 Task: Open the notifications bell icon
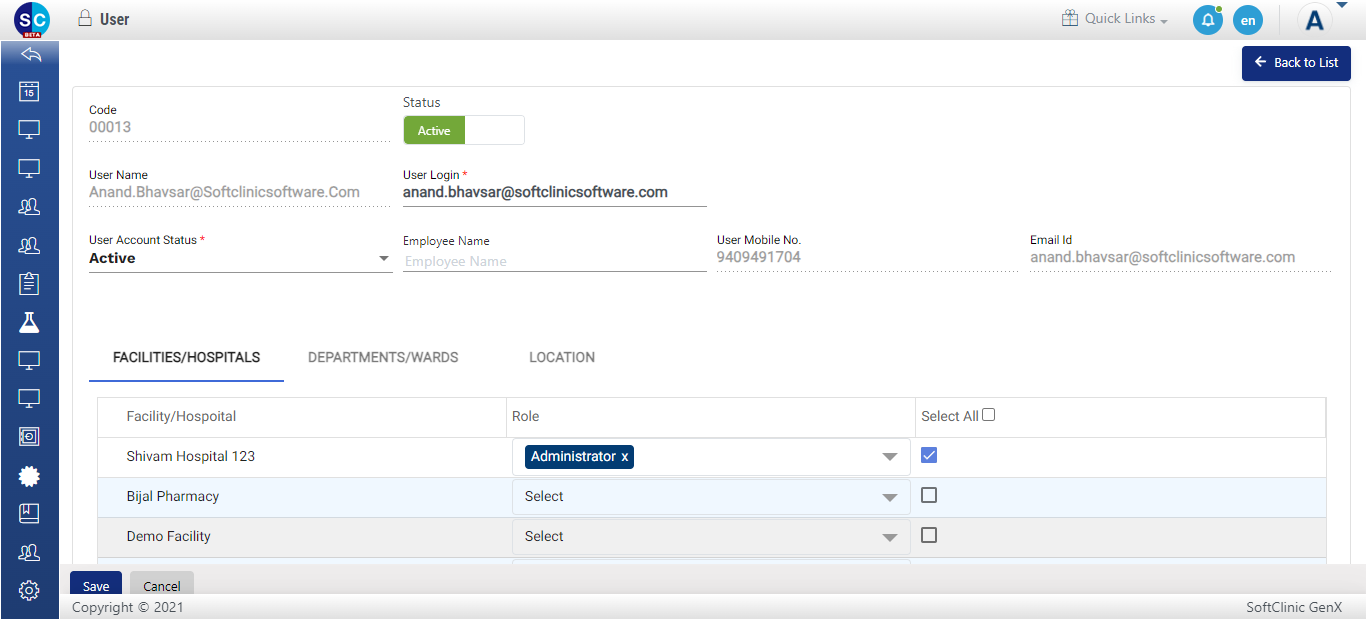click(x=1207, y=19)
